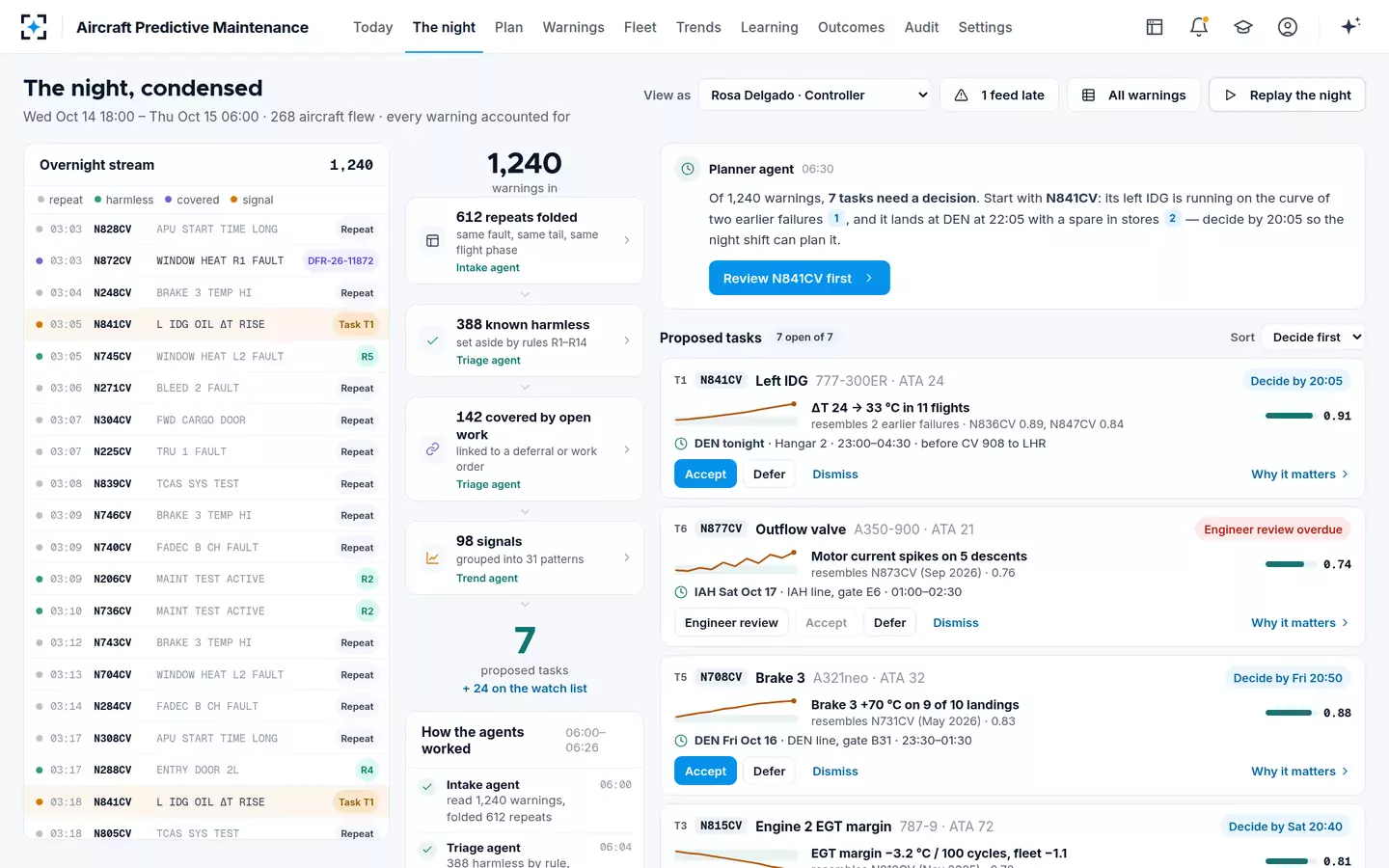Viewport: 1389px width, 868px height.
Task: Click the Aircraft Predictive Maintenance logo icon
Action: [34, 27]
